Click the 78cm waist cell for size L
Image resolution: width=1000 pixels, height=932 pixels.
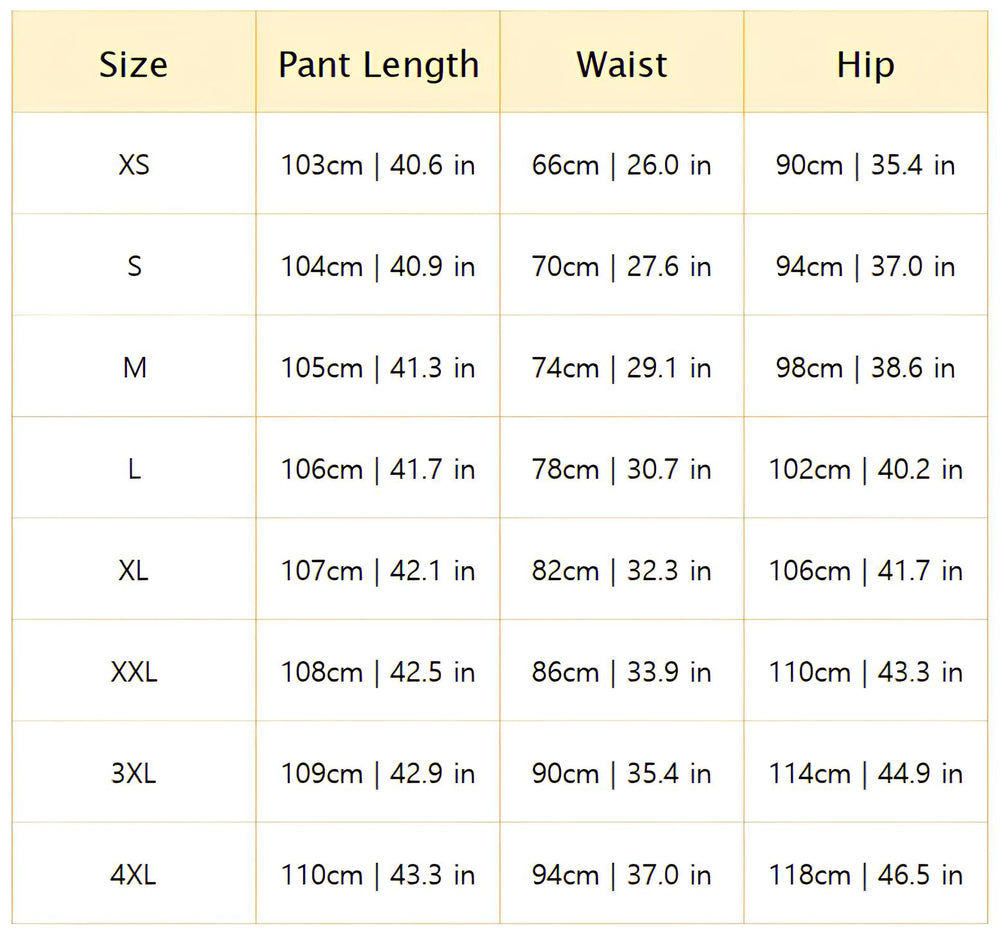pos(621,469)
